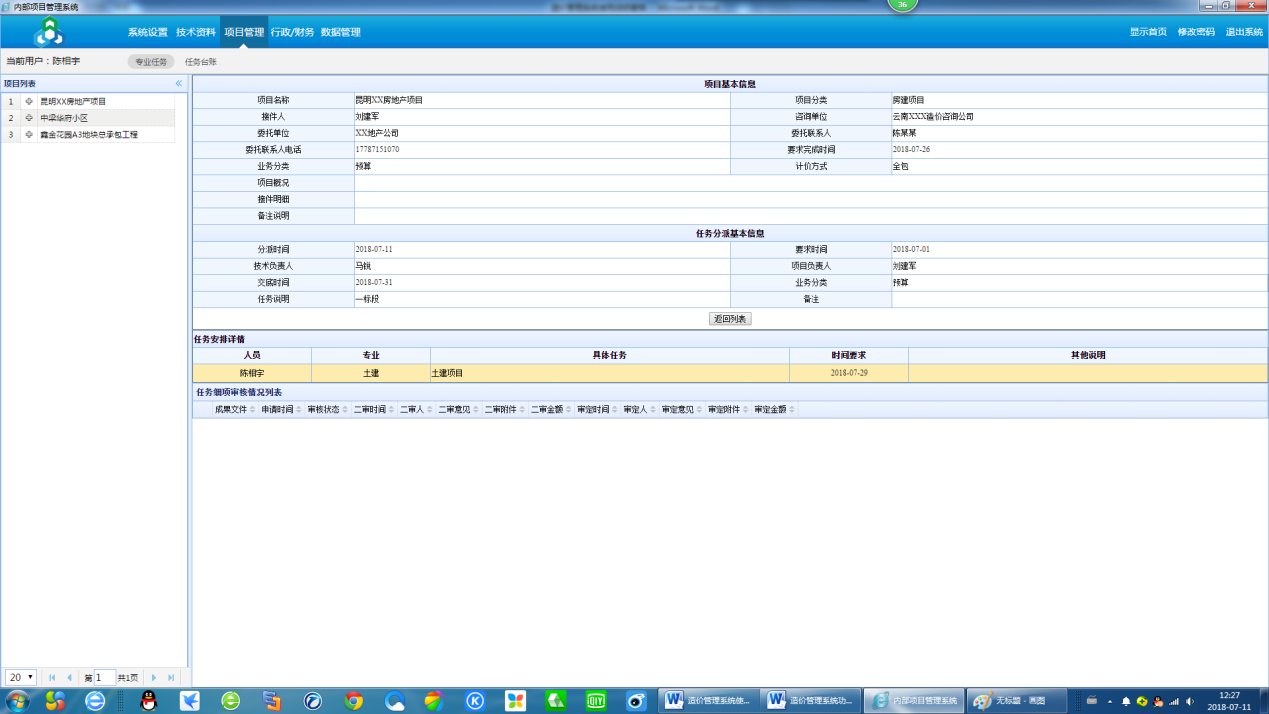Open the page size dropdown showing 20

21,678
